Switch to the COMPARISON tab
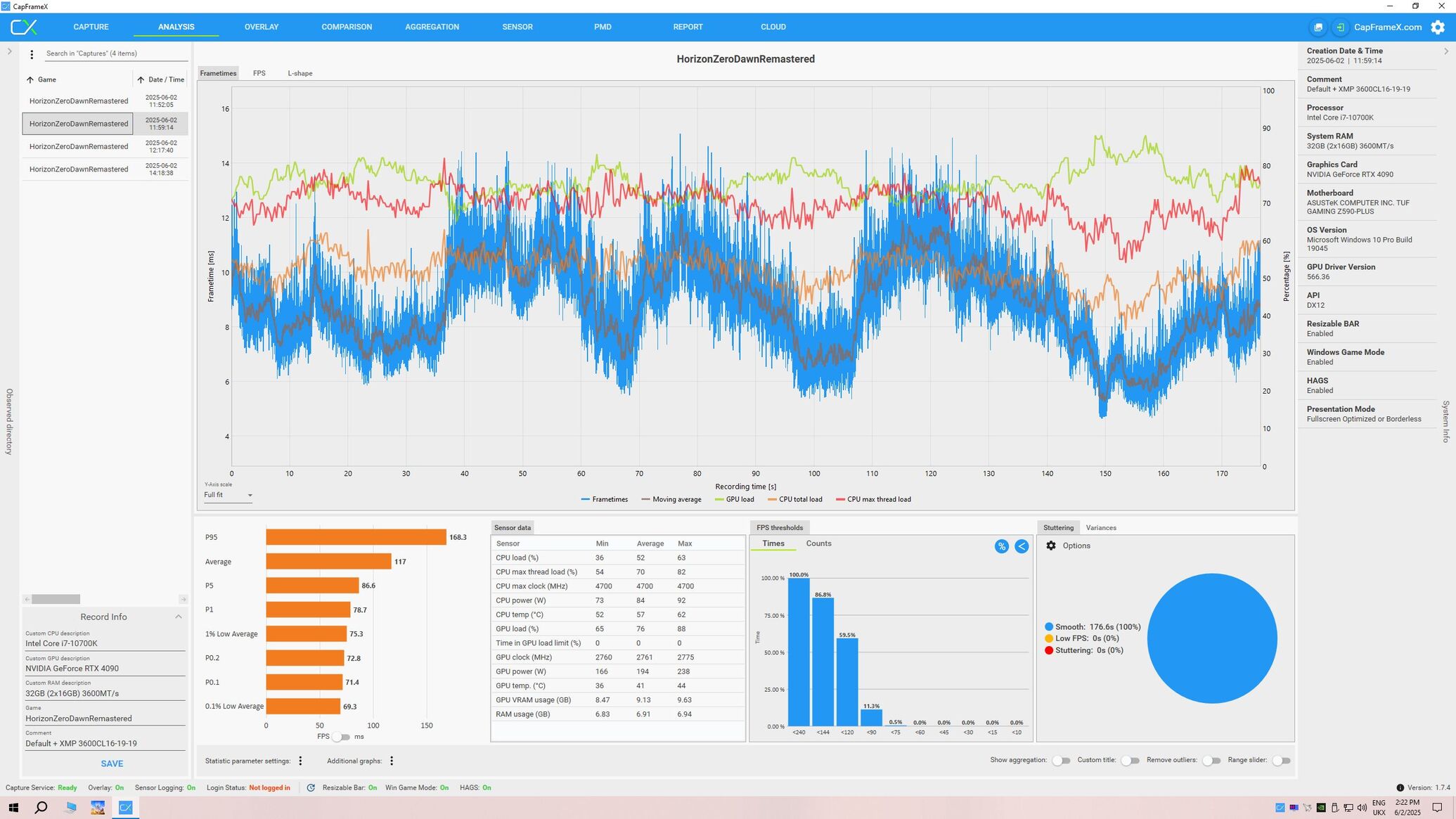 [x=347, y=27]
